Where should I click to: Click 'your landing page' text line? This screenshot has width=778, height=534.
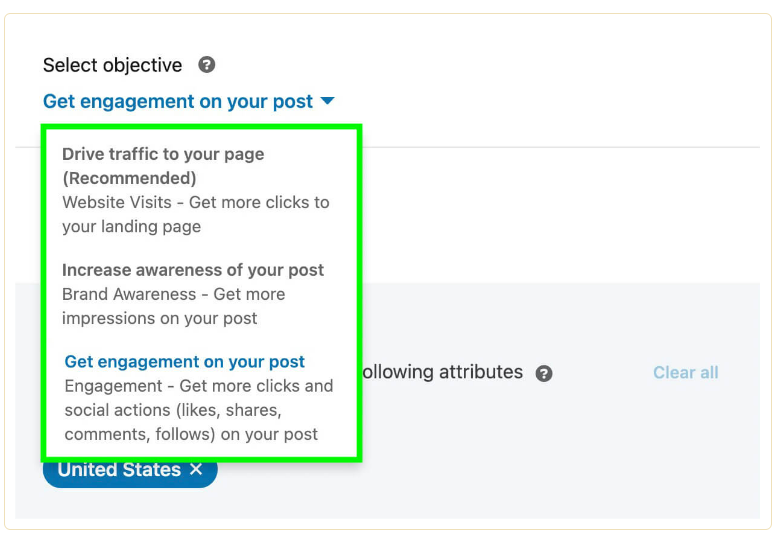click(131, 226)
